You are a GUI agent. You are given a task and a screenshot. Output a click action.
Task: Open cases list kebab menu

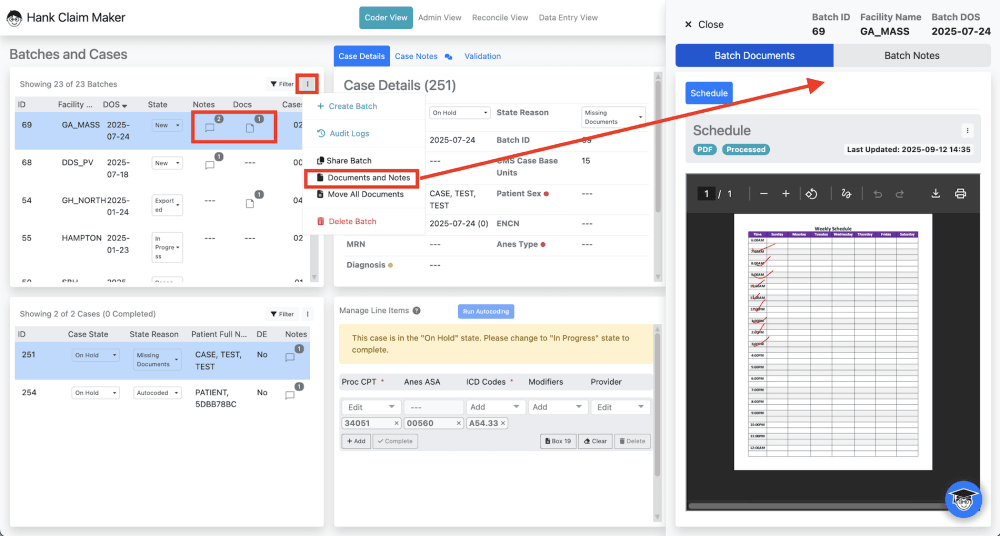(x=307, y=314)
